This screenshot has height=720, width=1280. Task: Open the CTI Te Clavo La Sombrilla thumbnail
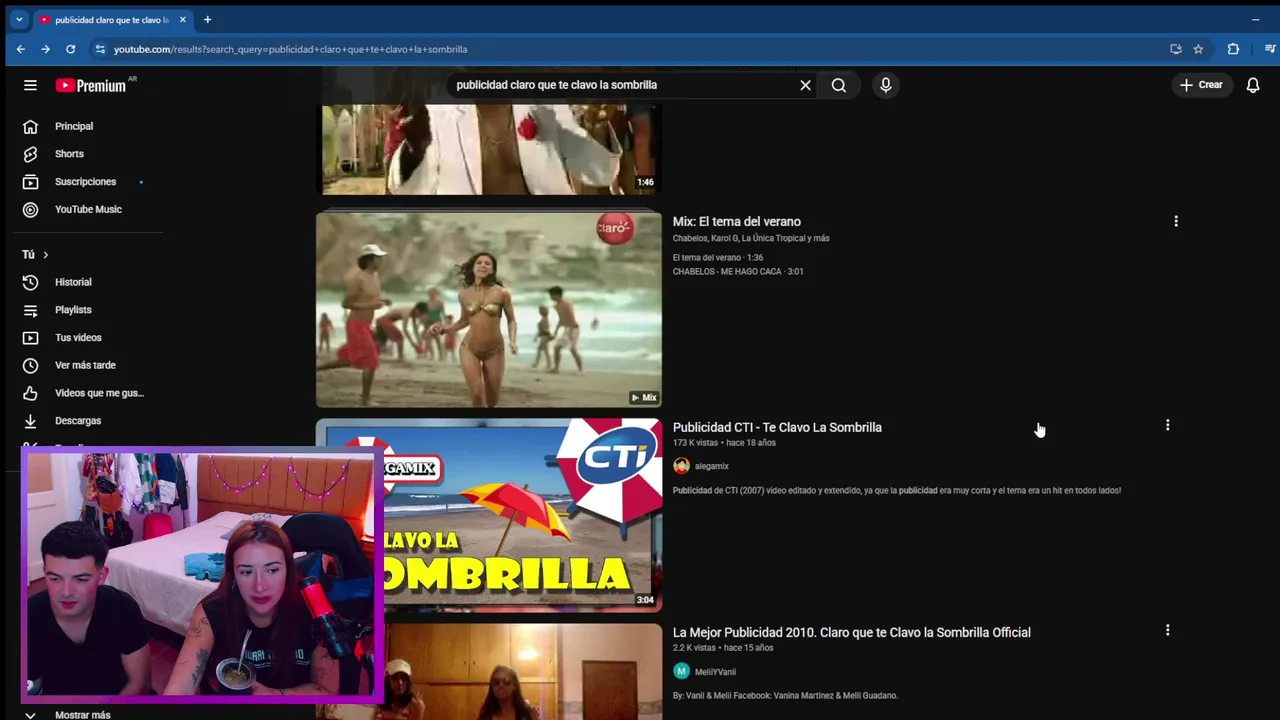click(x=489, y=514)
